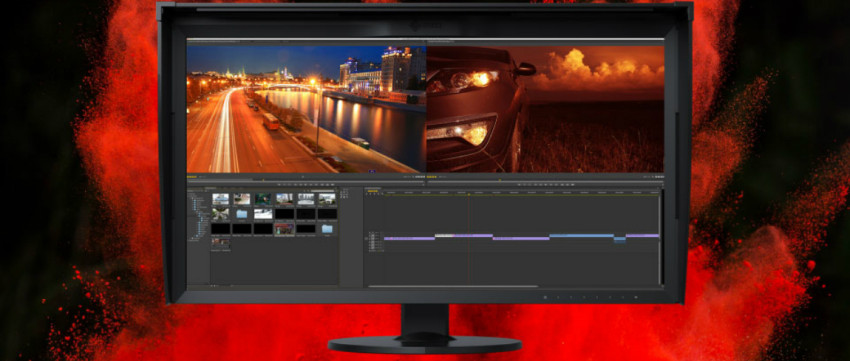Click the red timeline playhead marker
The width and height of the screenshot is (850, 361).
tap(469, 194)
